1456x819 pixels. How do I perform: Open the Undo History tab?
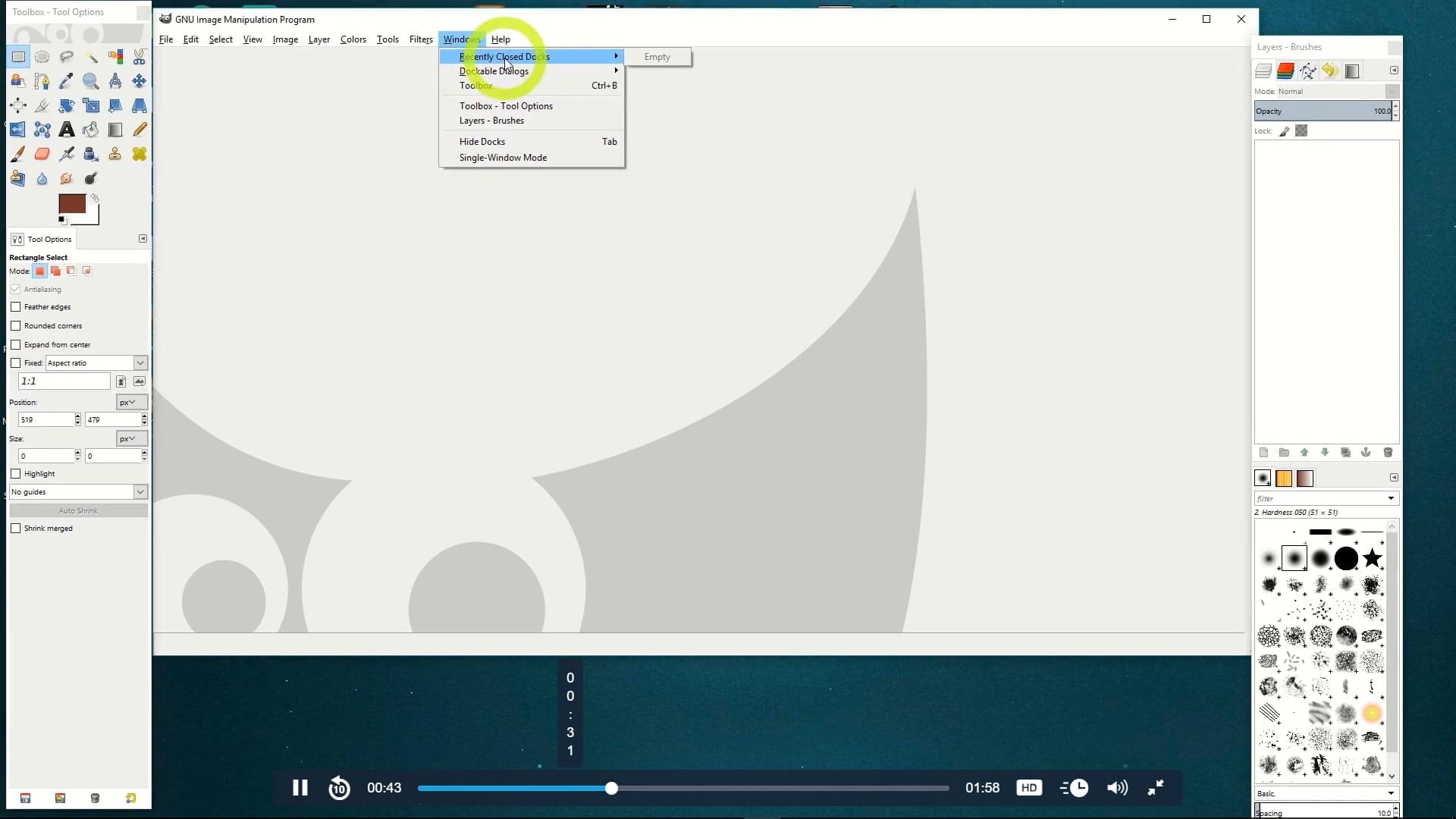1329,71
